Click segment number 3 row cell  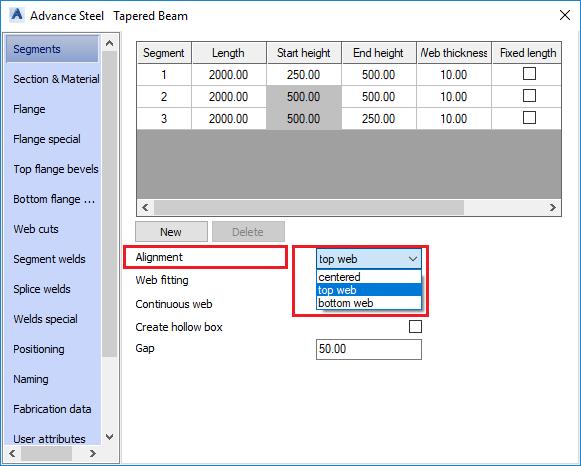(164, 119)
